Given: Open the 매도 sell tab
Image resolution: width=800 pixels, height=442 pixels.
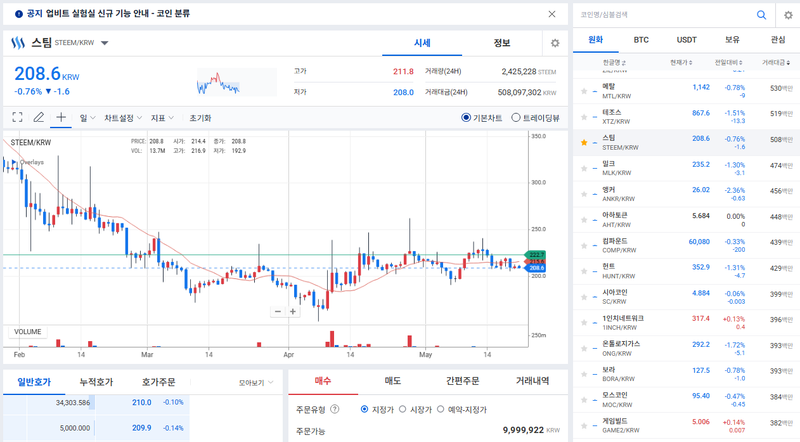Looking at the screenshot, I should click(392, 381).
